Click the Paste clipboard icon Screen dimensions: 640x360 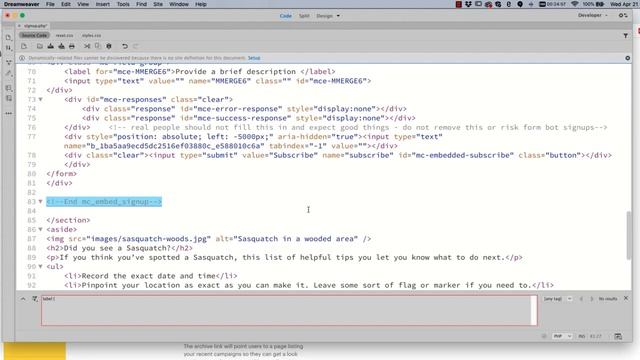tap(109, 46)
